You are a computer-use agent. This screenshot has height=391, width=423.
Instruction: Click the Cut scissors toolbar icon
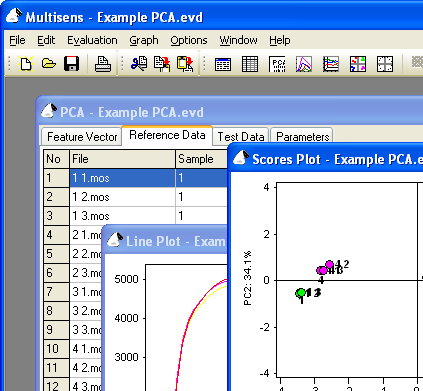pos(139,64)
